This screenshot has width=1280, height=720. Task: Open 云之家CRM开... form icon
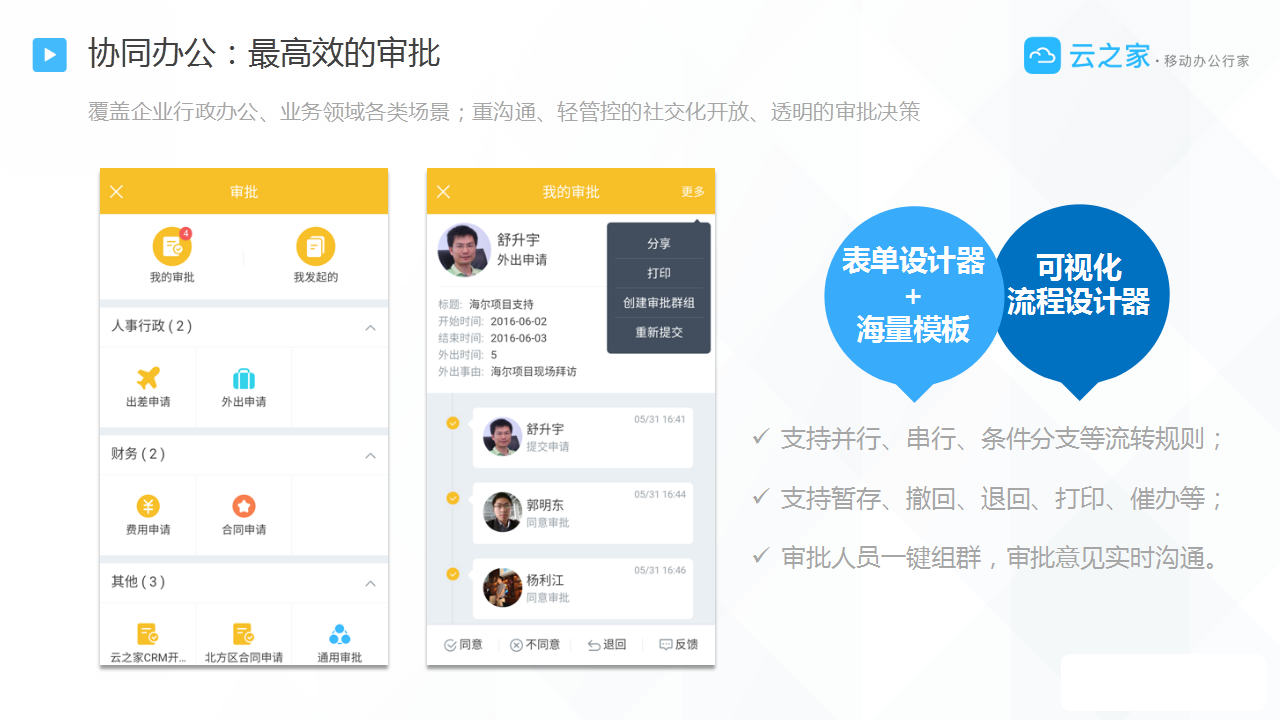click(148, 634)
